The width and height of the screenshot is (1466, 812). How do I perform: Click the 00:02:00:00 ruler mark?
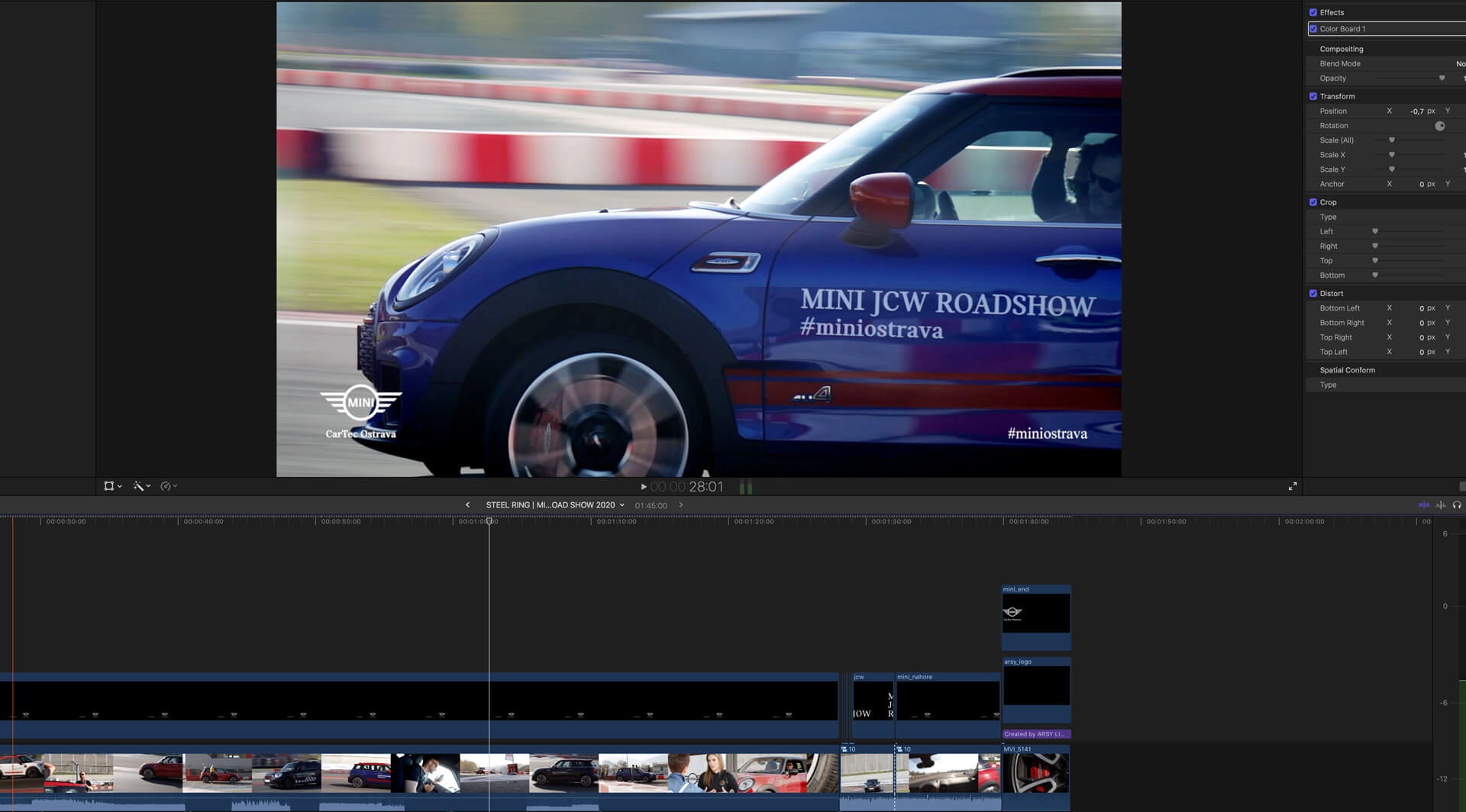pyautogui.click(x=1304, y=522)
